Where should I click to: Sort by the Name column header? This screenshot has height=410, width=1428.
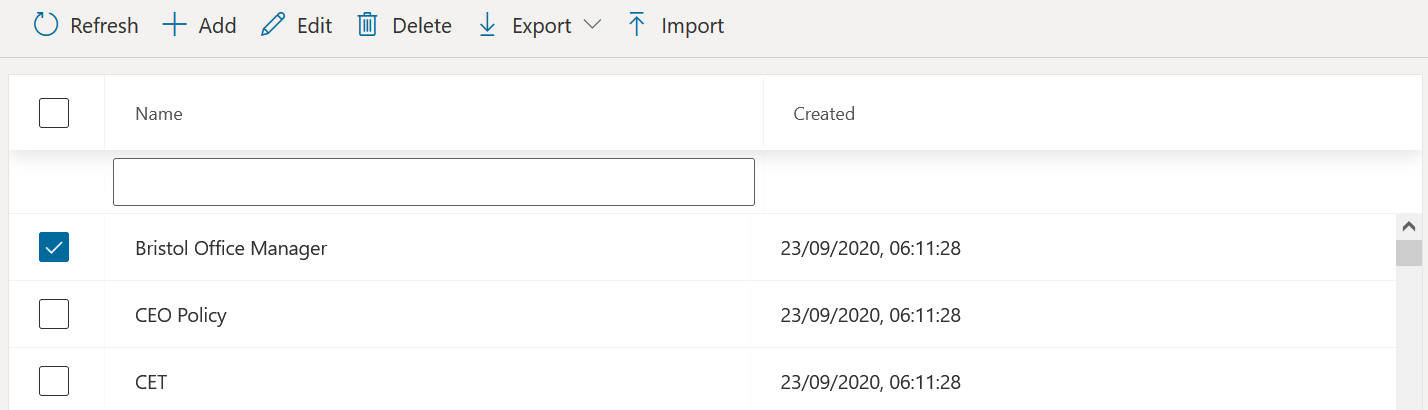[x=159, y=114]
